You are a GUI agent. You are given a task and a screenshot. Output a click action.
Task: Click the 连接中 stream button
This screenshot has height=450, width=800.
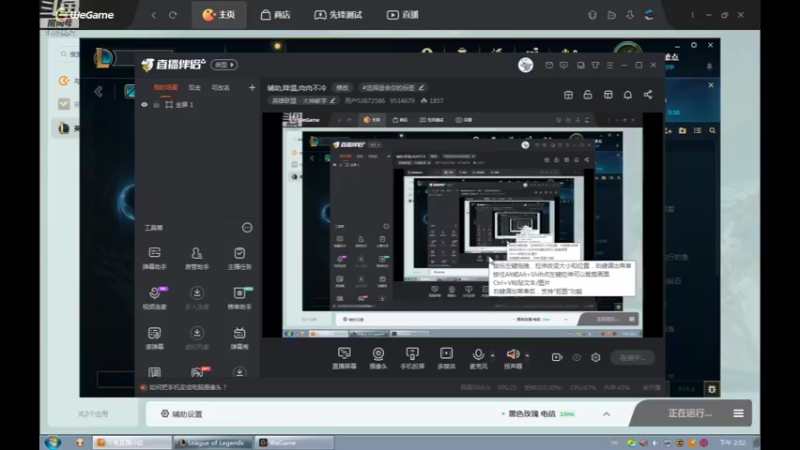click(x=633, y=358)
